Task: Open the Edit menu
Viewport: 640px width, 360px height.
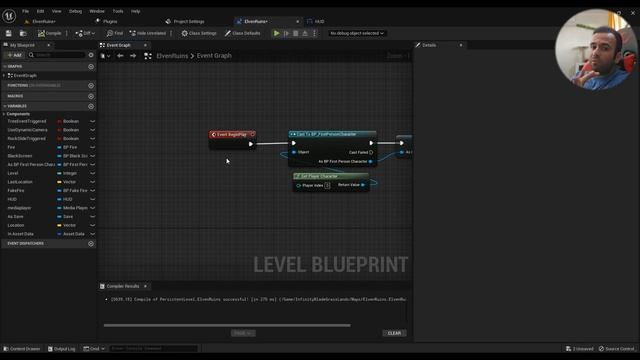Action: (x=40, y=11)
